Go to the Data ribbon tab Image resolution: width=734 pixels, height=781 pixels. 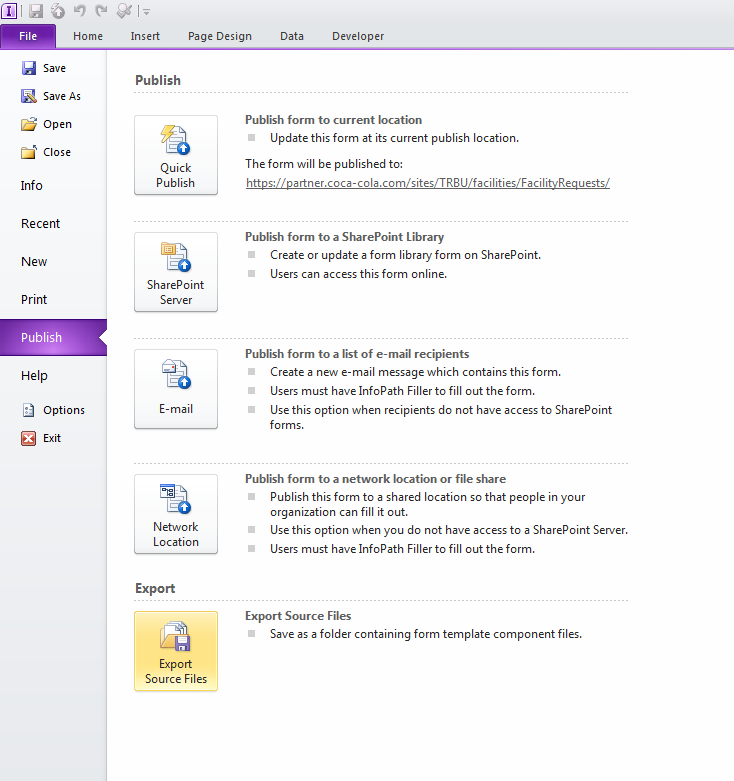tap(292, 36)
